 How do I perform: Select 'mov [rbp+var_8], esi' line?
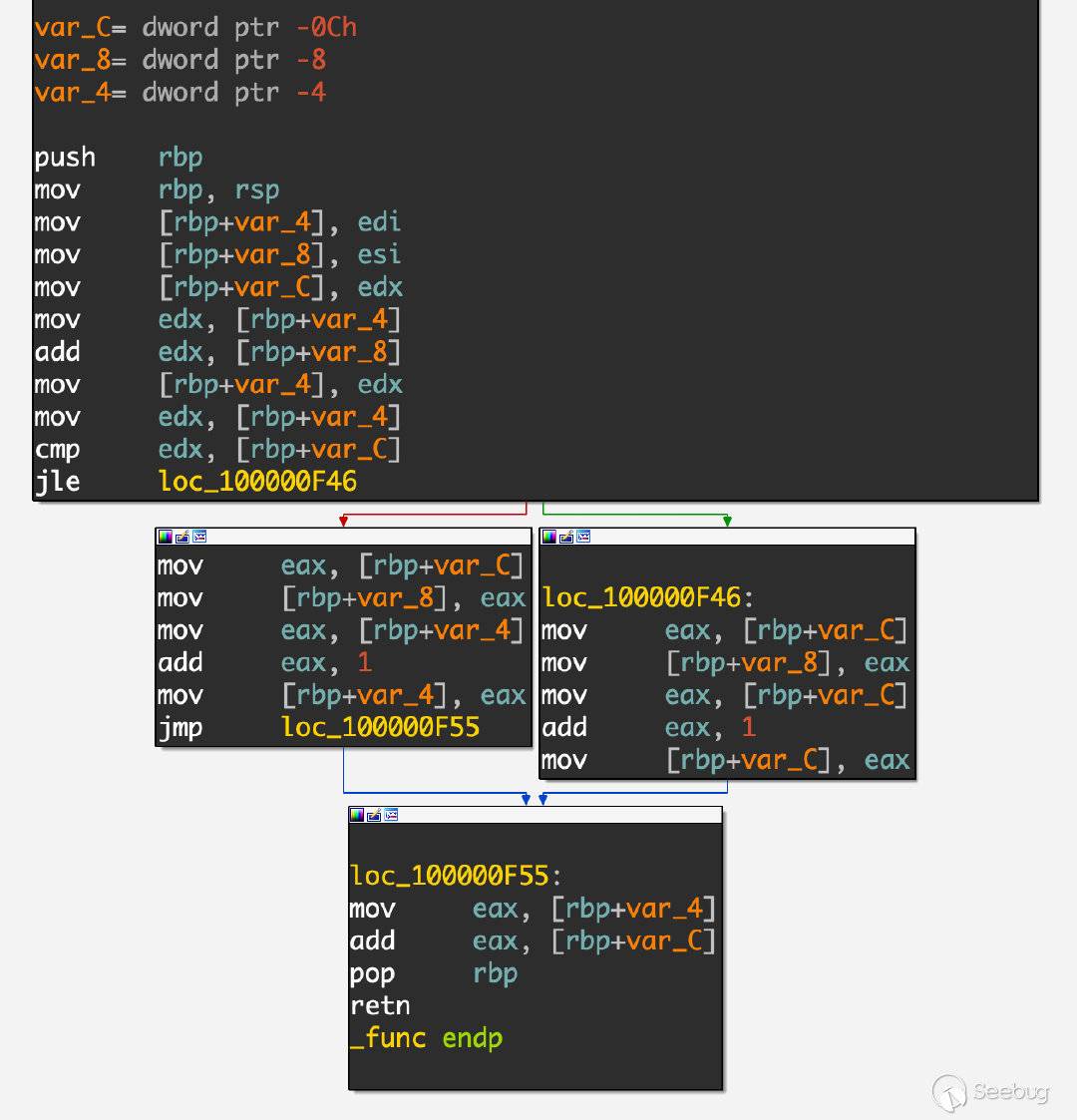217,255
